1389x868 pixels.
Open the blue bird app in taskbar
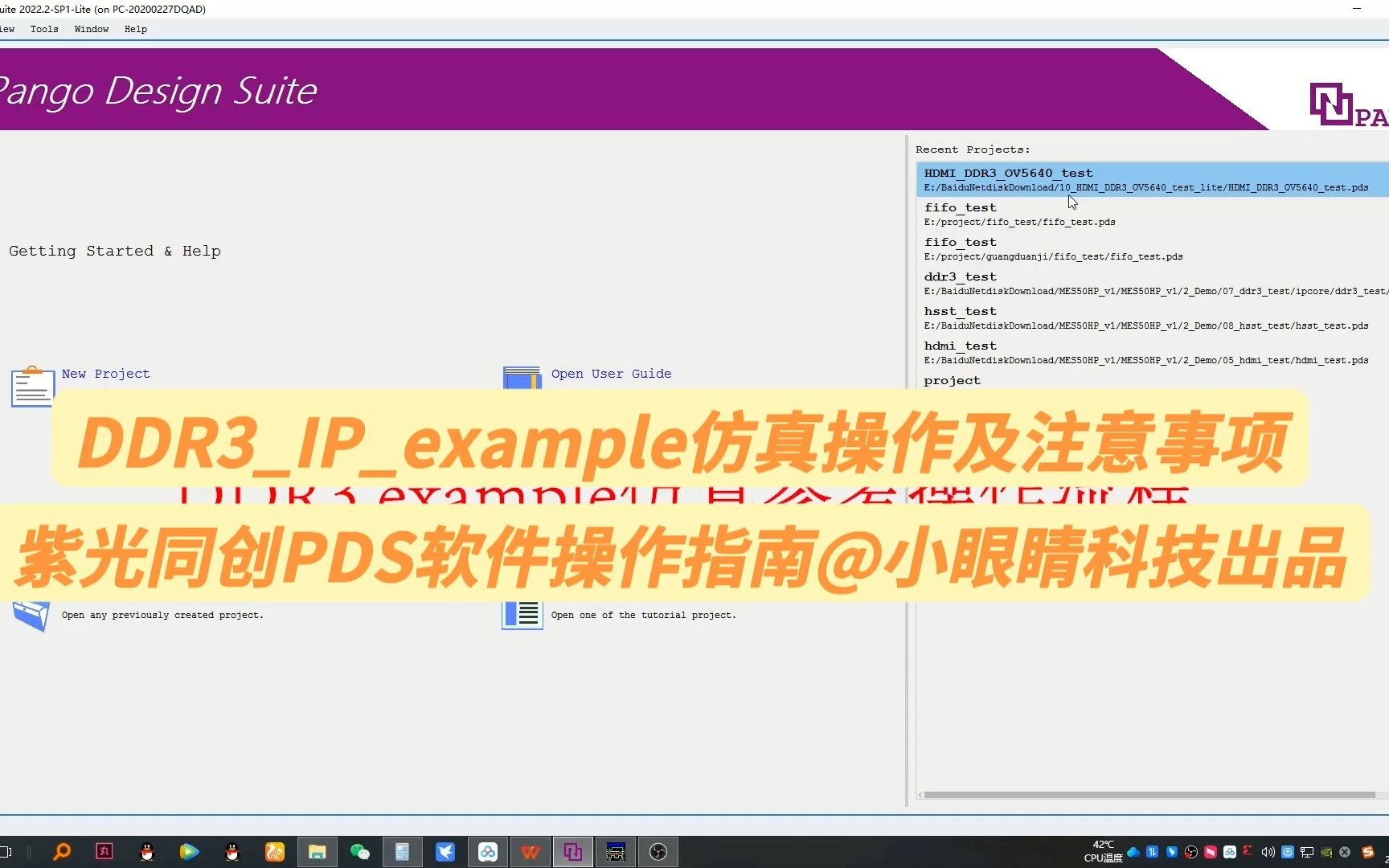(445, 852)
